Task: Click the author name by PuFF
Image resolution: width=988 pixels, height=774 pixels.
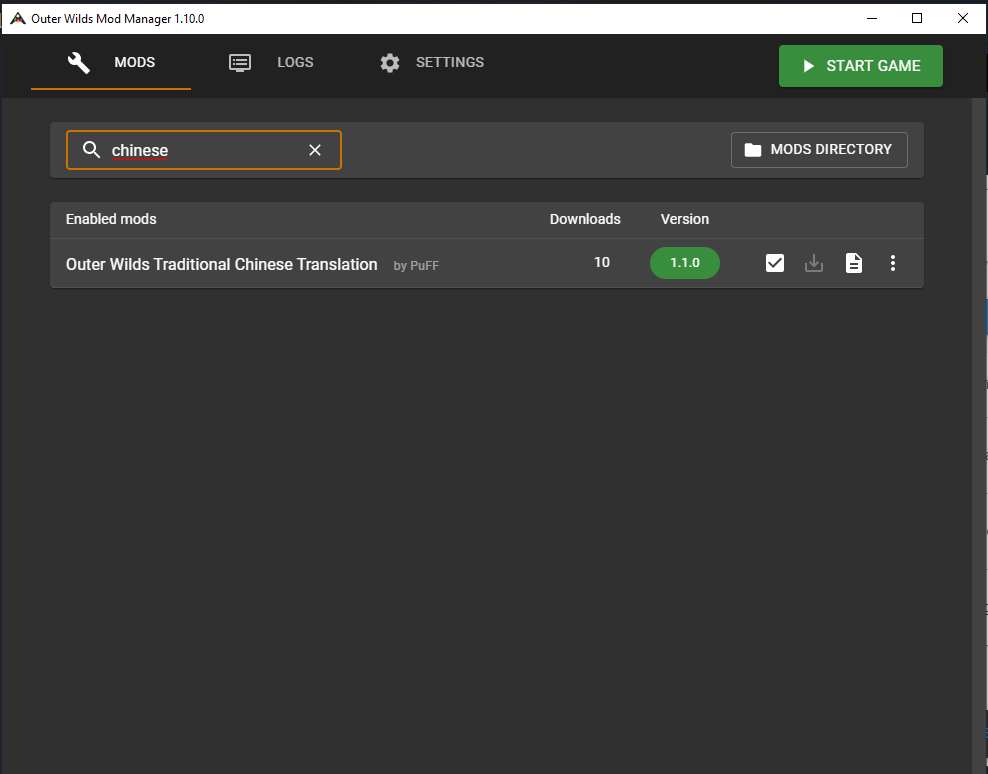Action: click(416, 266)
